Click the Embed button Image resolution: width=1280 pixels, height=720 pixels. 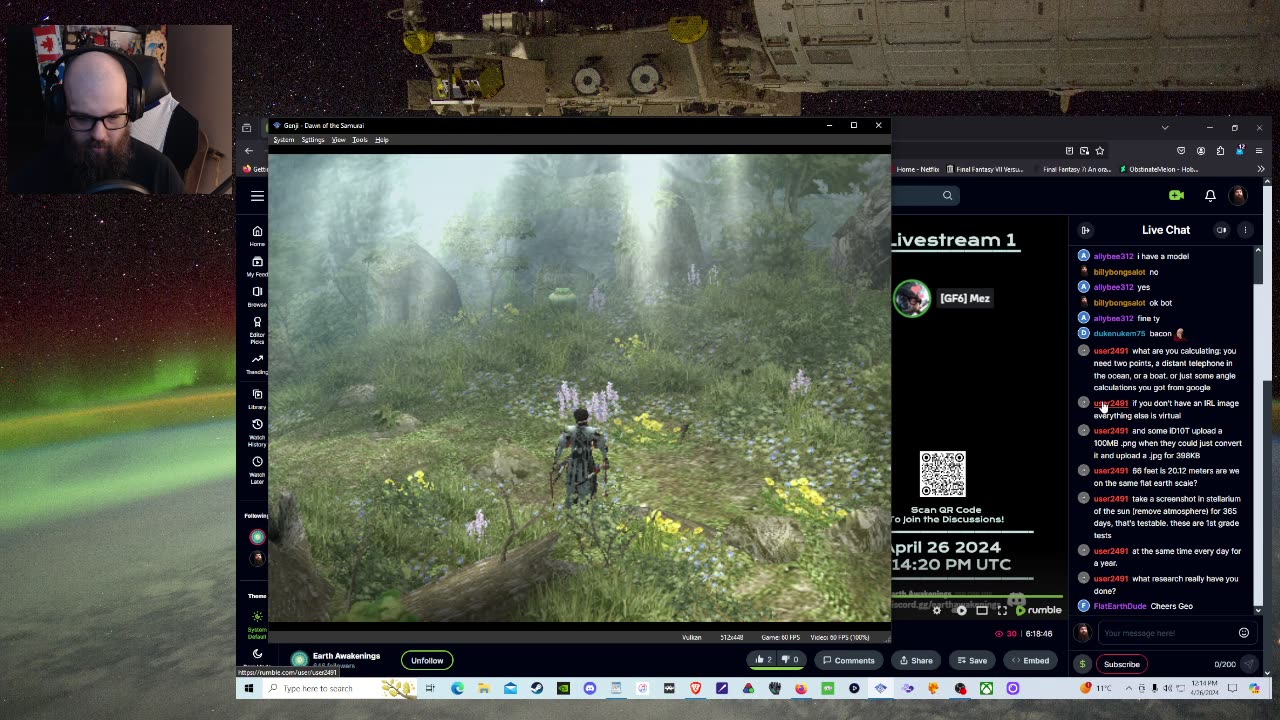(x=1029, y=660)
